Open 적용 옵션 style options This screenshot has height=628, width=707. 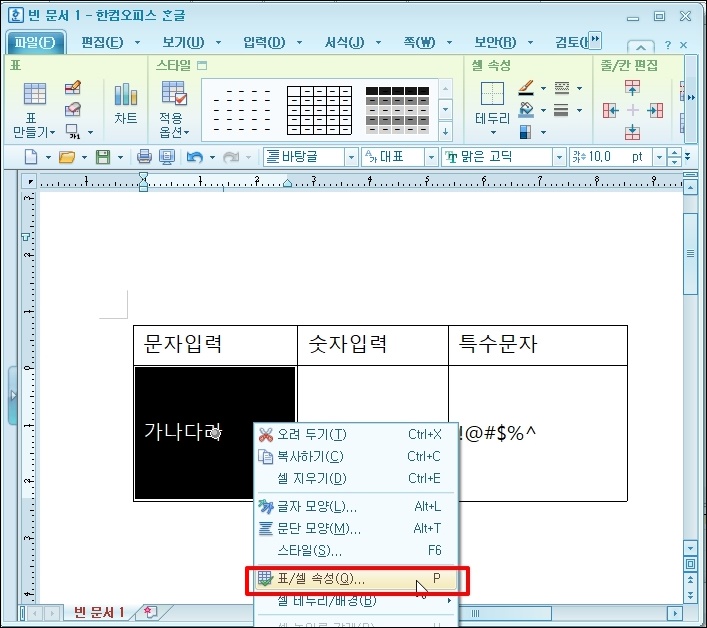(x=174, y=109)
